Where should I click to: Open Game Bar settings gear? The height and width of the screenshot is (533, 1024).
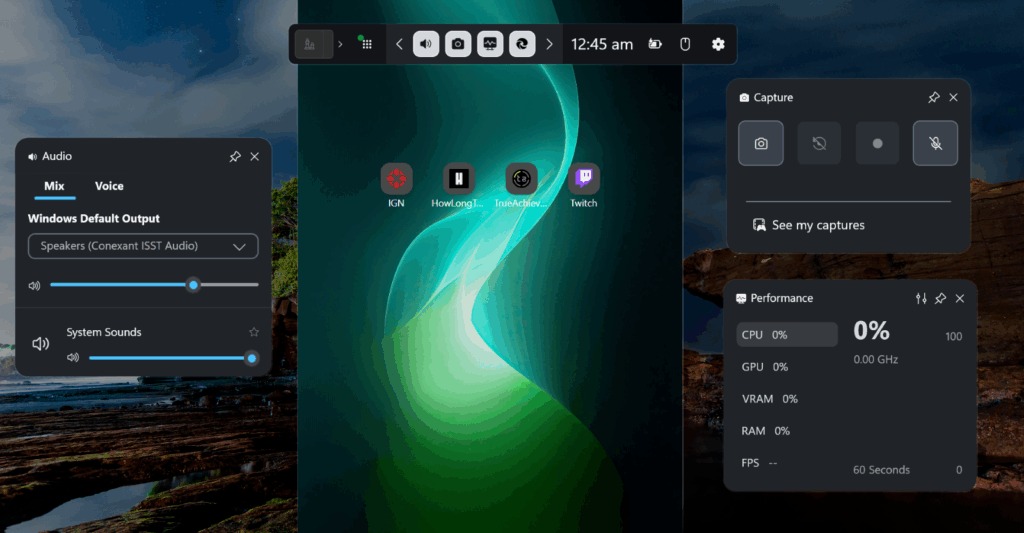coord(718,44)
